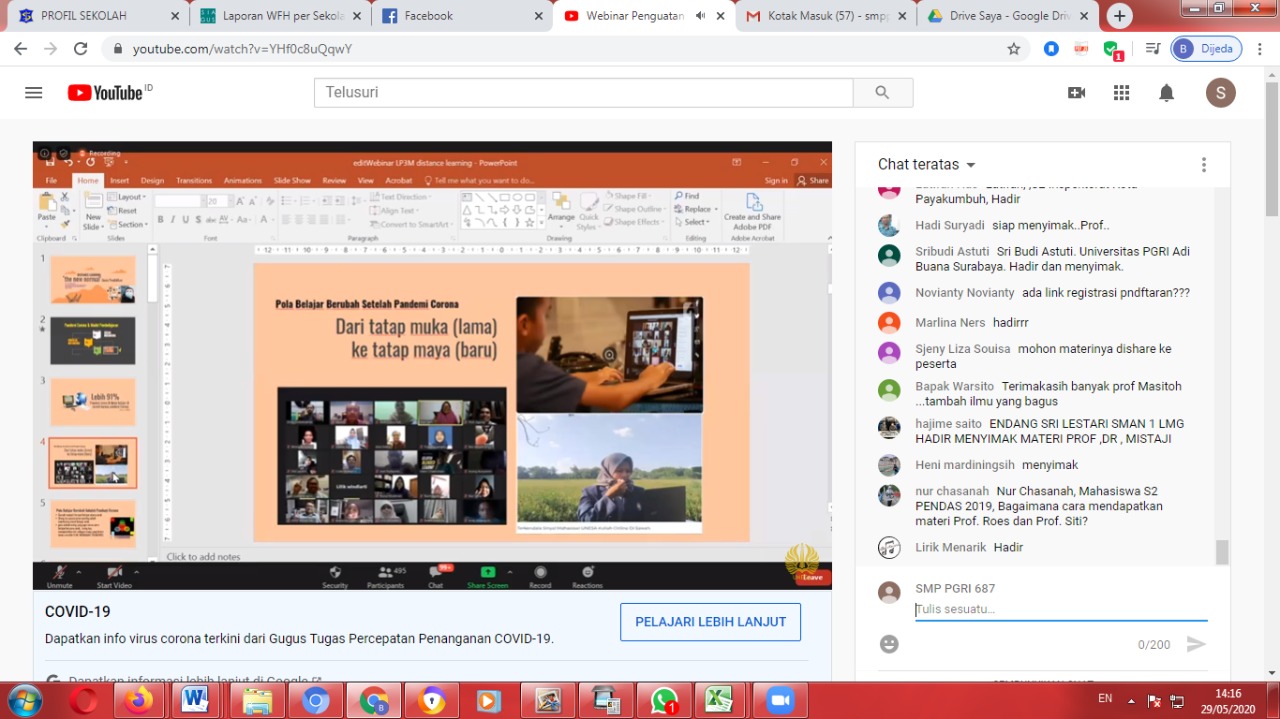Click the webinar video player

[x=432, y=366]
